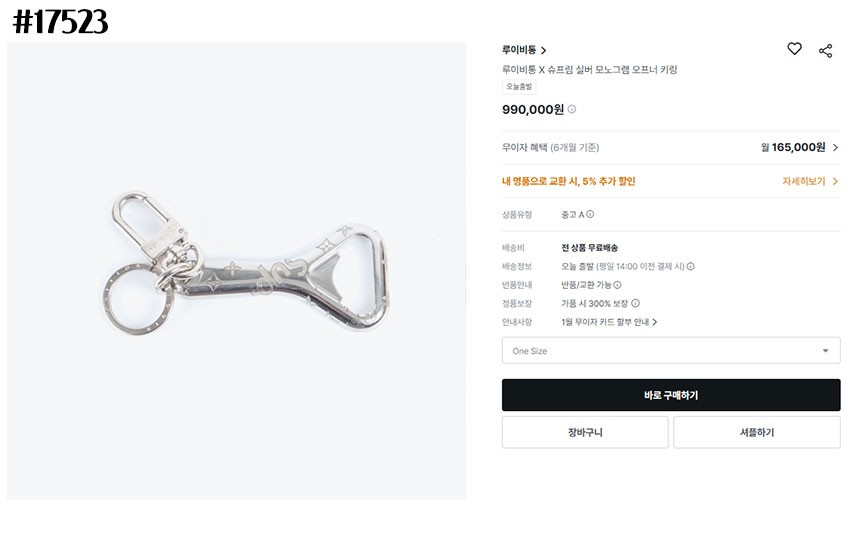Expand the 1월 무이자 카드 할부 안내 notice
Image resolution: width=860 pixels, height=545 pixels.
point(654,322)
